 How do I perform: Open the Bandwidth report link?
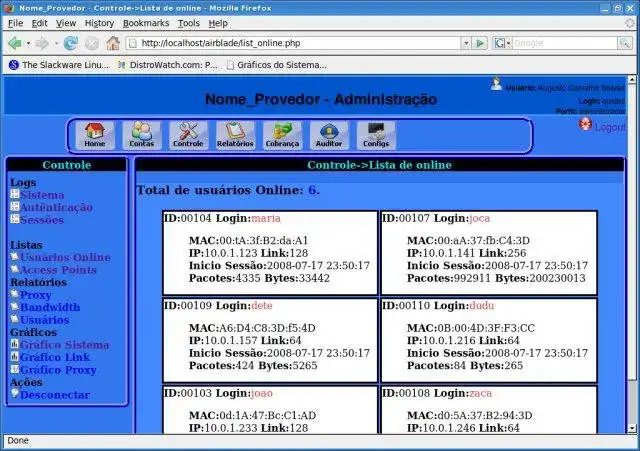(50, 307)
